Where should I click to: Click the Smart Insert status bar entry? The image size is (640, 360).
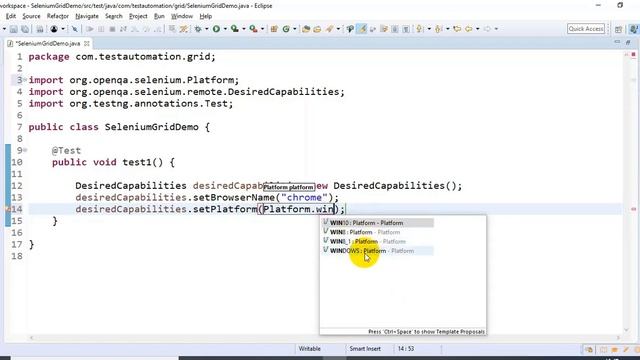point(365,349)
